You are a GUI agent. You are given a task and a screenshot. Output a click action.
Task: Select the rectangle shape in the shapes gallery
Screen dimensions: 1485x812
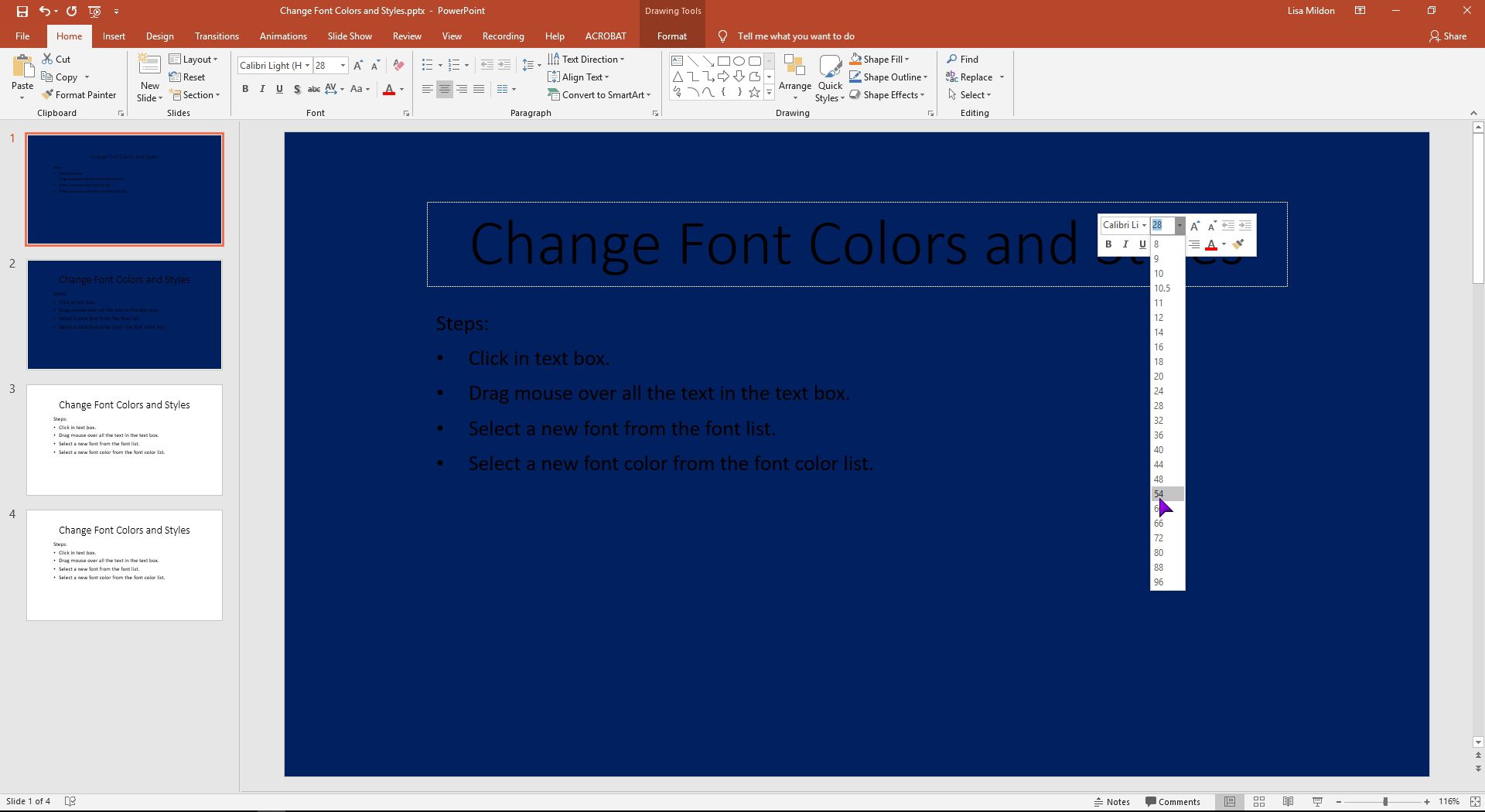(724, 60)
